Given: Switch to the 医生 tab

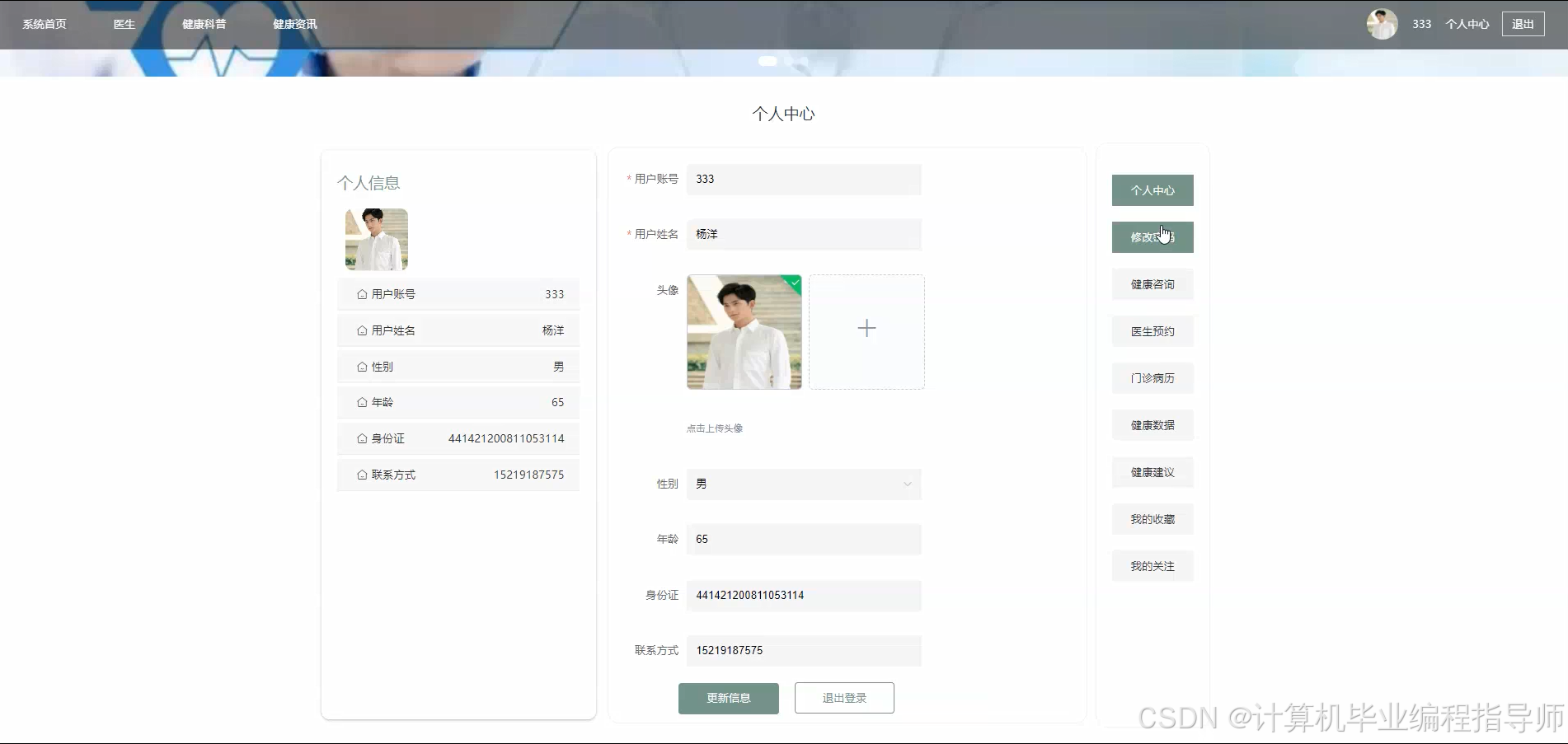Looking at the screenshot, I should click(x=124, y=24).
